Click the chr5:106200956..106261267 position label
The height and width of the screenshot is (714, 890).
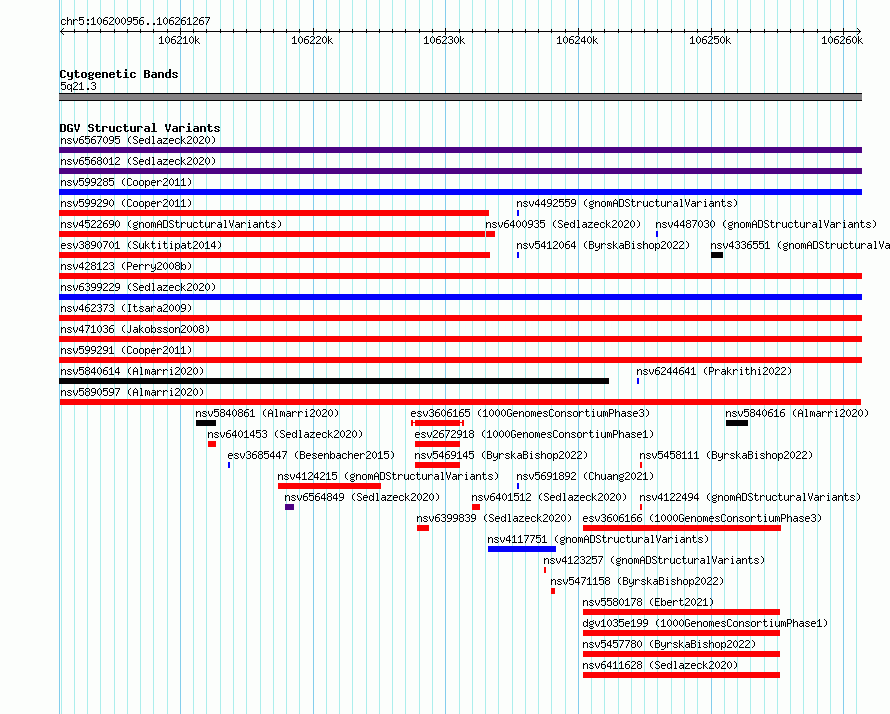coord(135,21)
